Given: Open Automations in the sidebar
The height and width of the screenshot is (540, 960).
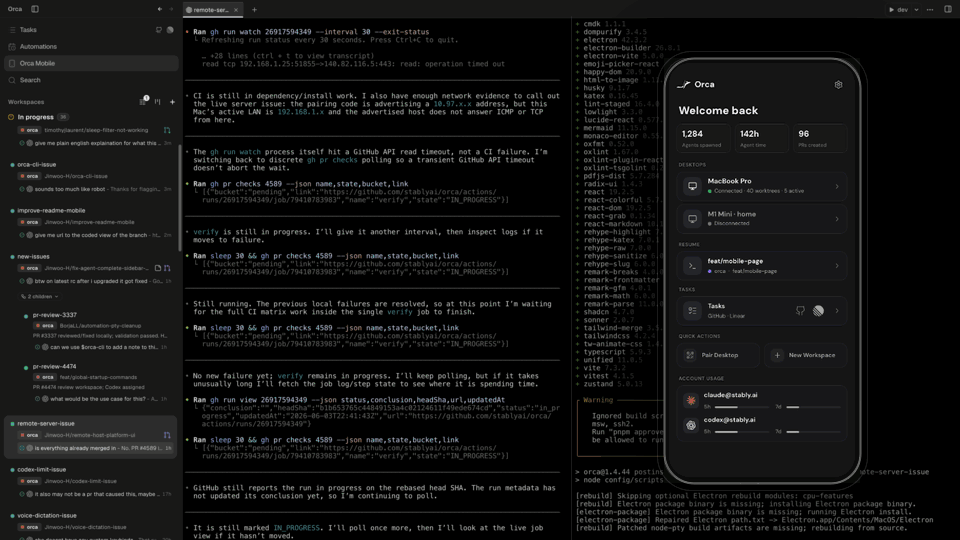Looking at the screenshot, I should (38, 47).
